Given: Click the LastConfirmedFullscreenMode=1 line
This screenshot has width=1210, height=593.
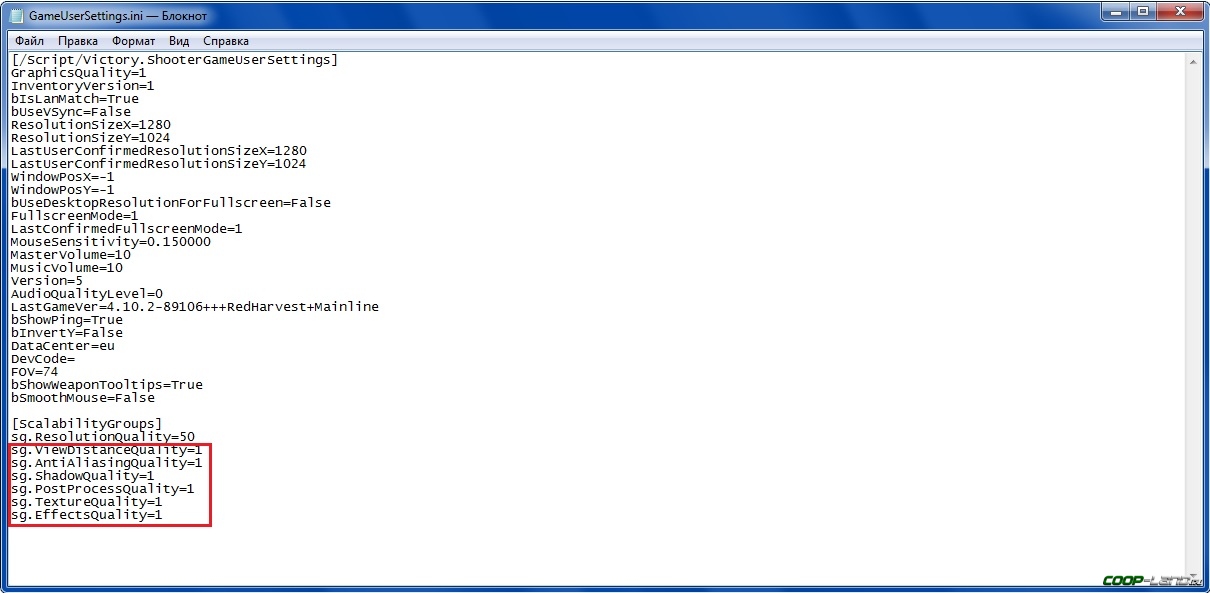Looking at the screenshot, I should tap(126, 229).
